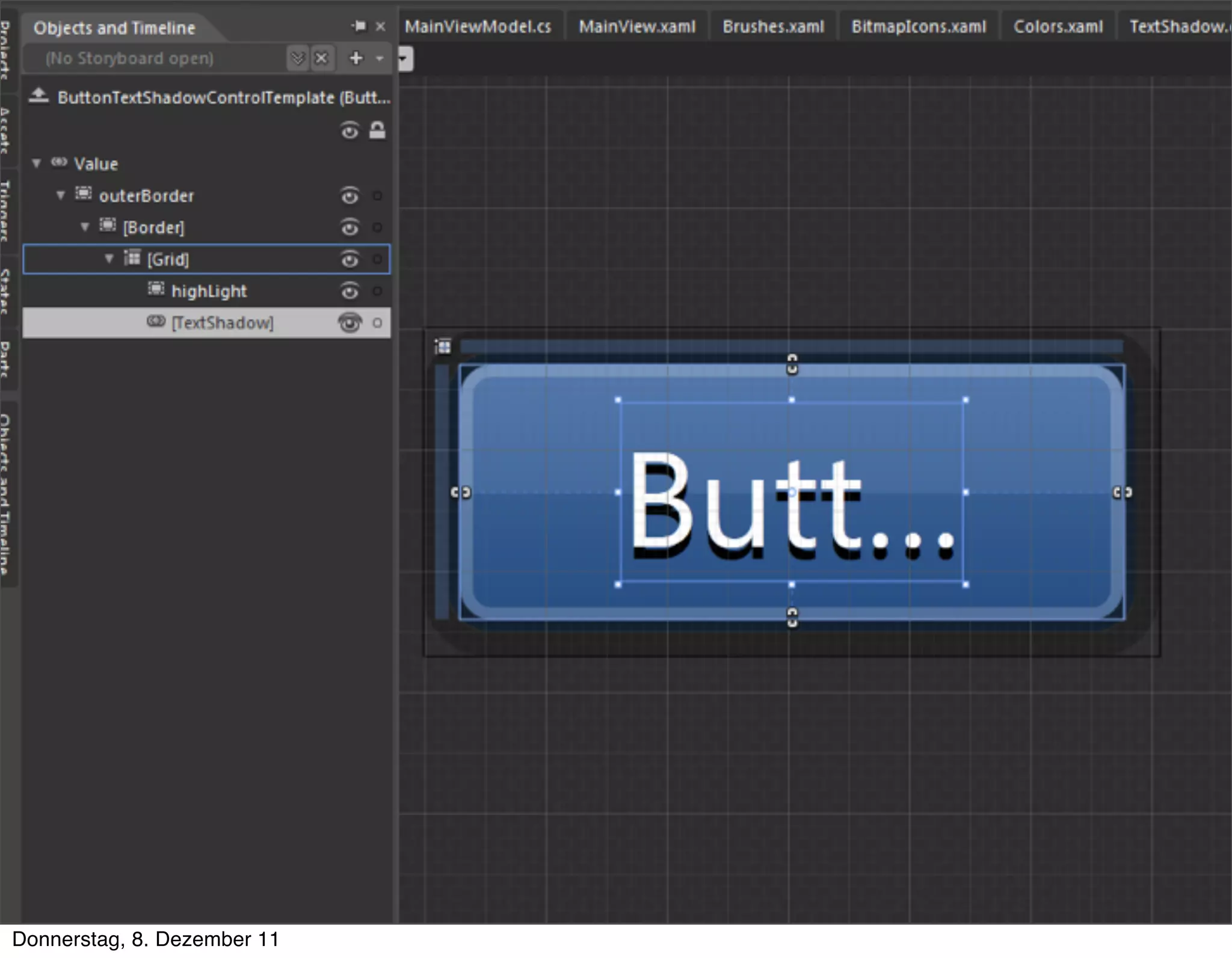Click the grid icon at button's top-left corner
The height and width of the screenshot is (958, 1232).
[443, 346]
